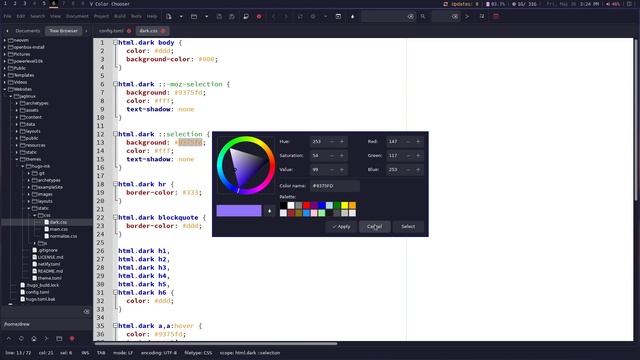Image resolution: width=640 pixels, height=360 pixels.
Task: Click the hue wheel in Color Chooser
Action: tap(246, 165)
